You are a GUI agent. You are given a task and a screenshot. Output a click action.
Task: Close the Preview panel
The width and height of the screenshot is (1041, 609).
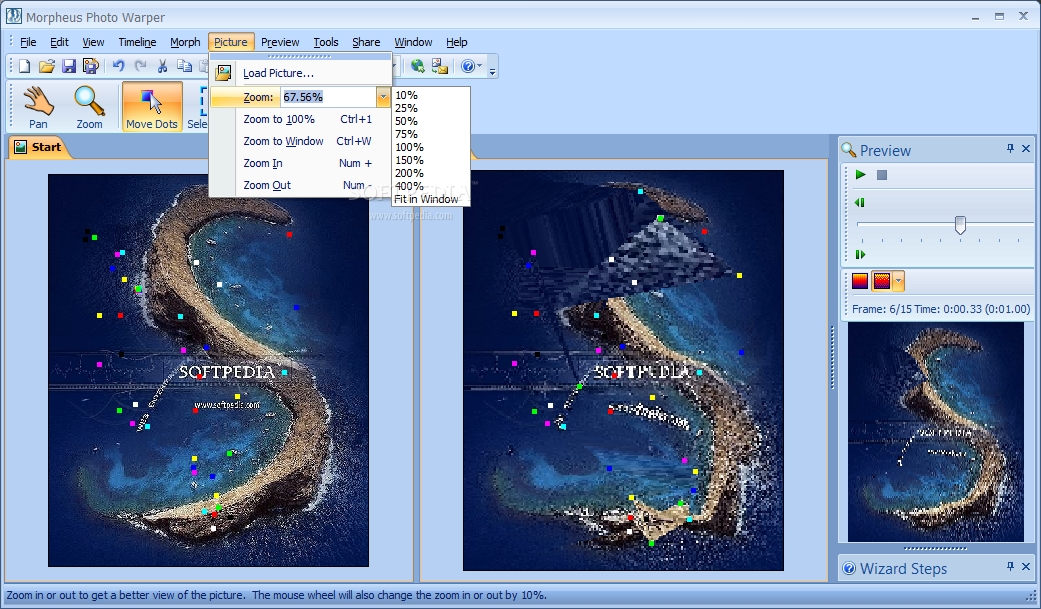(x=1026, y=149)
